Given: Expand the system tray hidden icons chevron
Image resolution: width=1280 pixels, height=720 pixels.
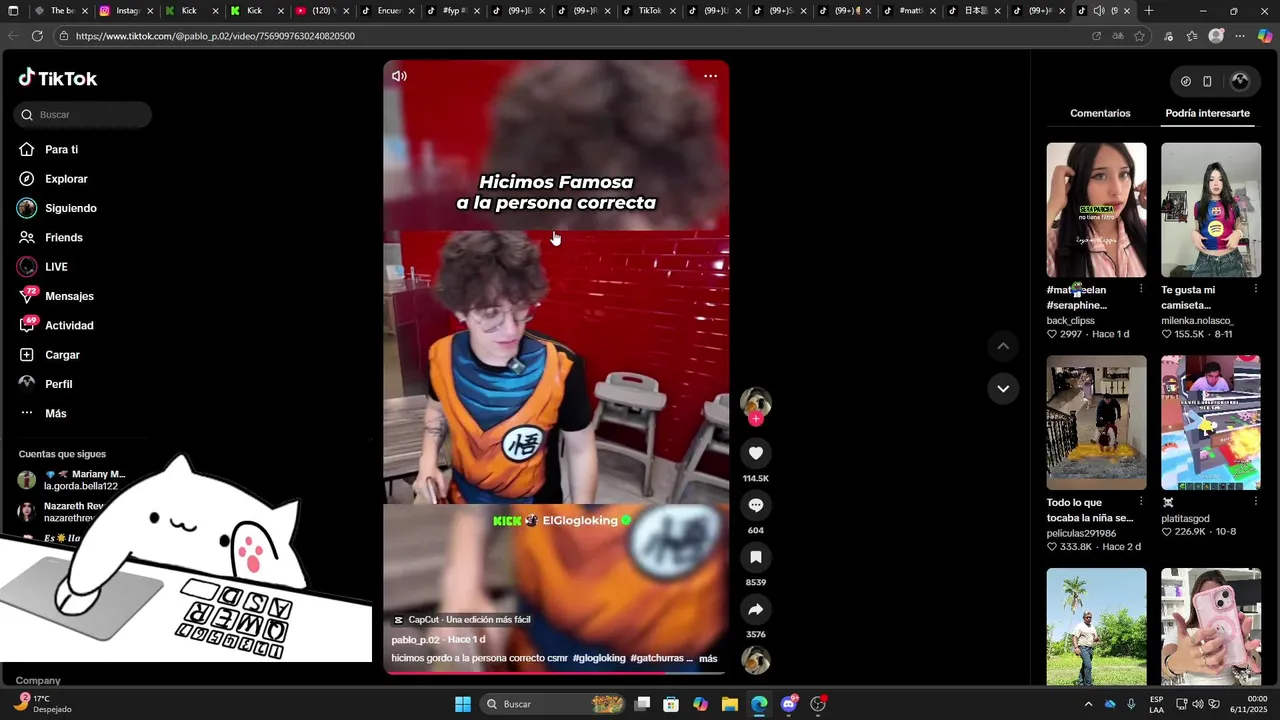Looking at the screenshot, I should click(1088, 704).
